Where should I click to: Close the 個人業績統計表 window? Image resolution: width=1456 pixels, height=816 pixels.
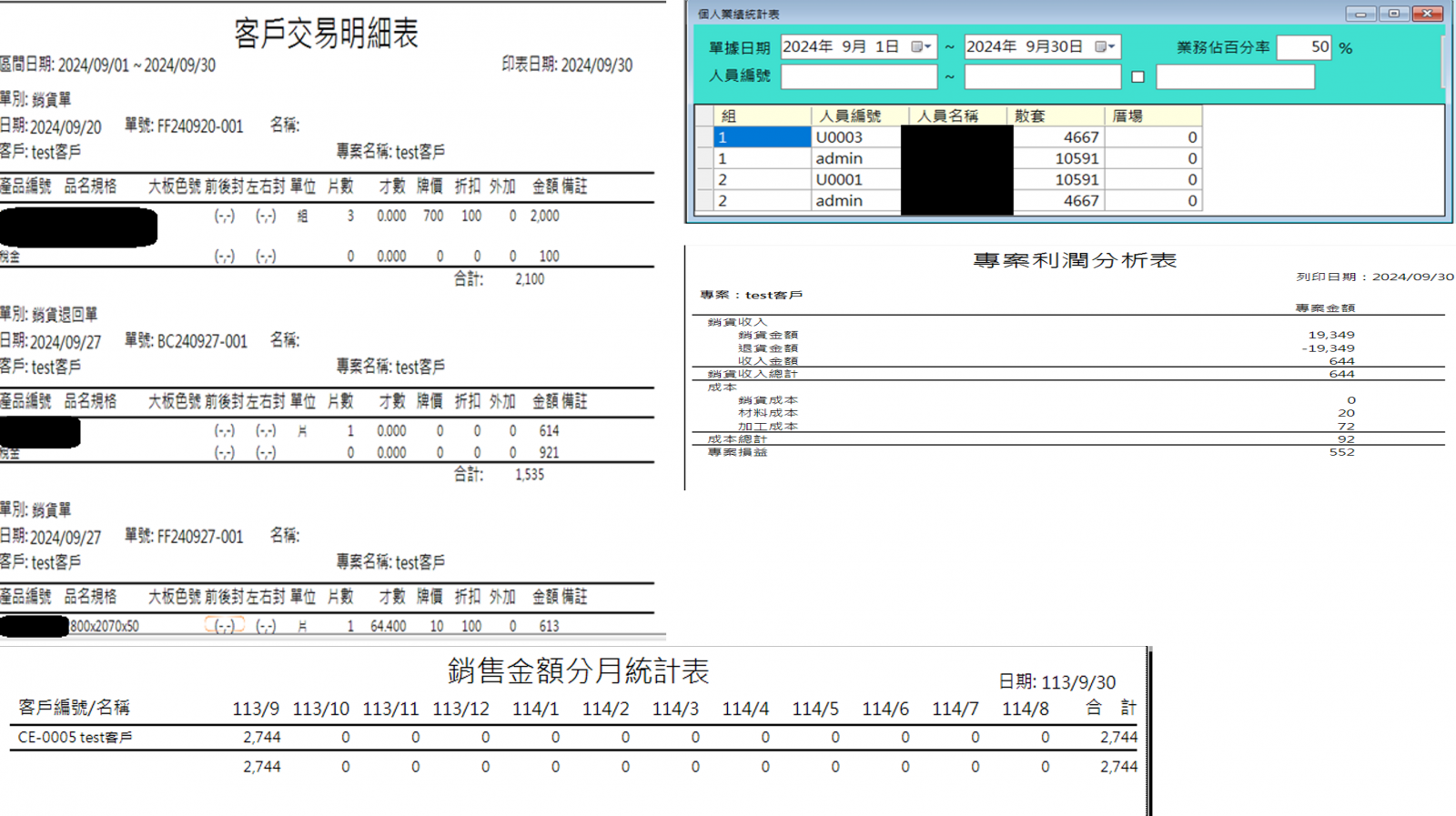(1427, 14)
